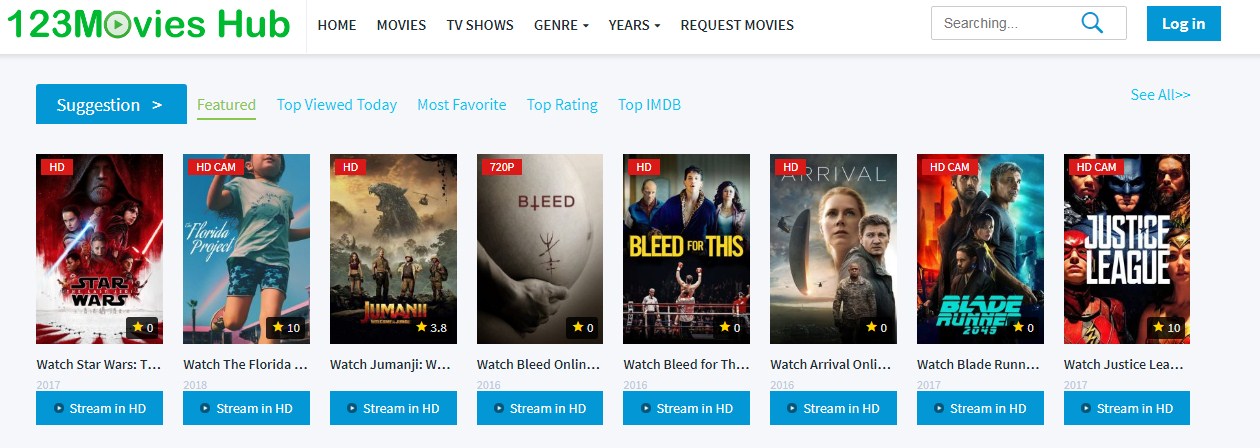Image resolution: width=1260 pixels, height=448 pixels.
Task: Click the HD CAM badge on Florida Project
Action: coord(216,167)
